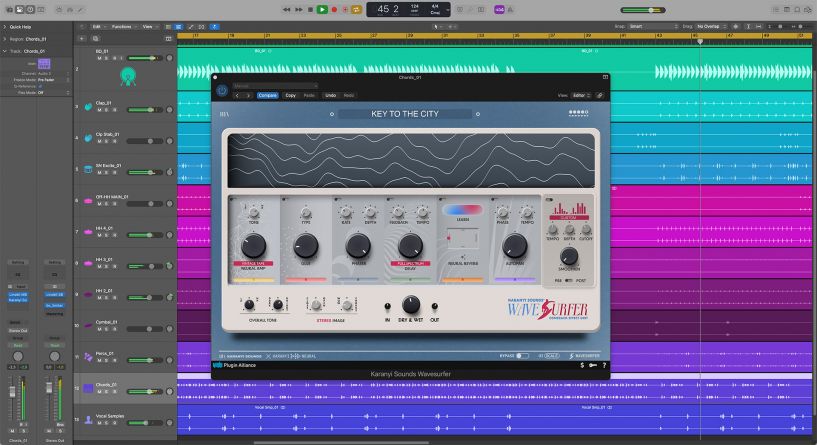The height and width of the screenshot is (445, 817).
Task: Open the plugin View Editor dropdown
Action: click(582, 95)
